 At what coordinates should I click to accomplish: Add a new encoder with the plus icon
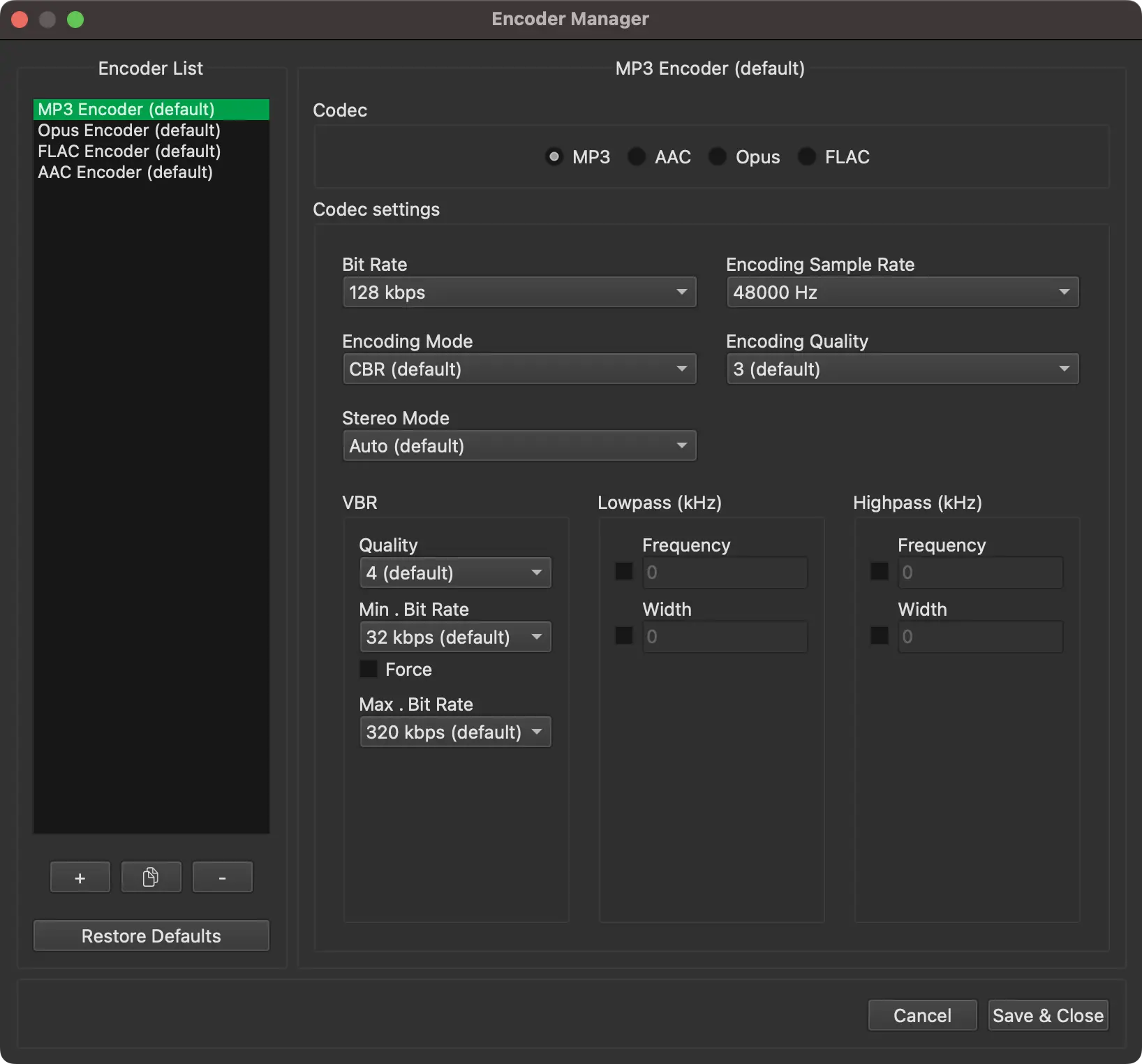tap(80, 877)
